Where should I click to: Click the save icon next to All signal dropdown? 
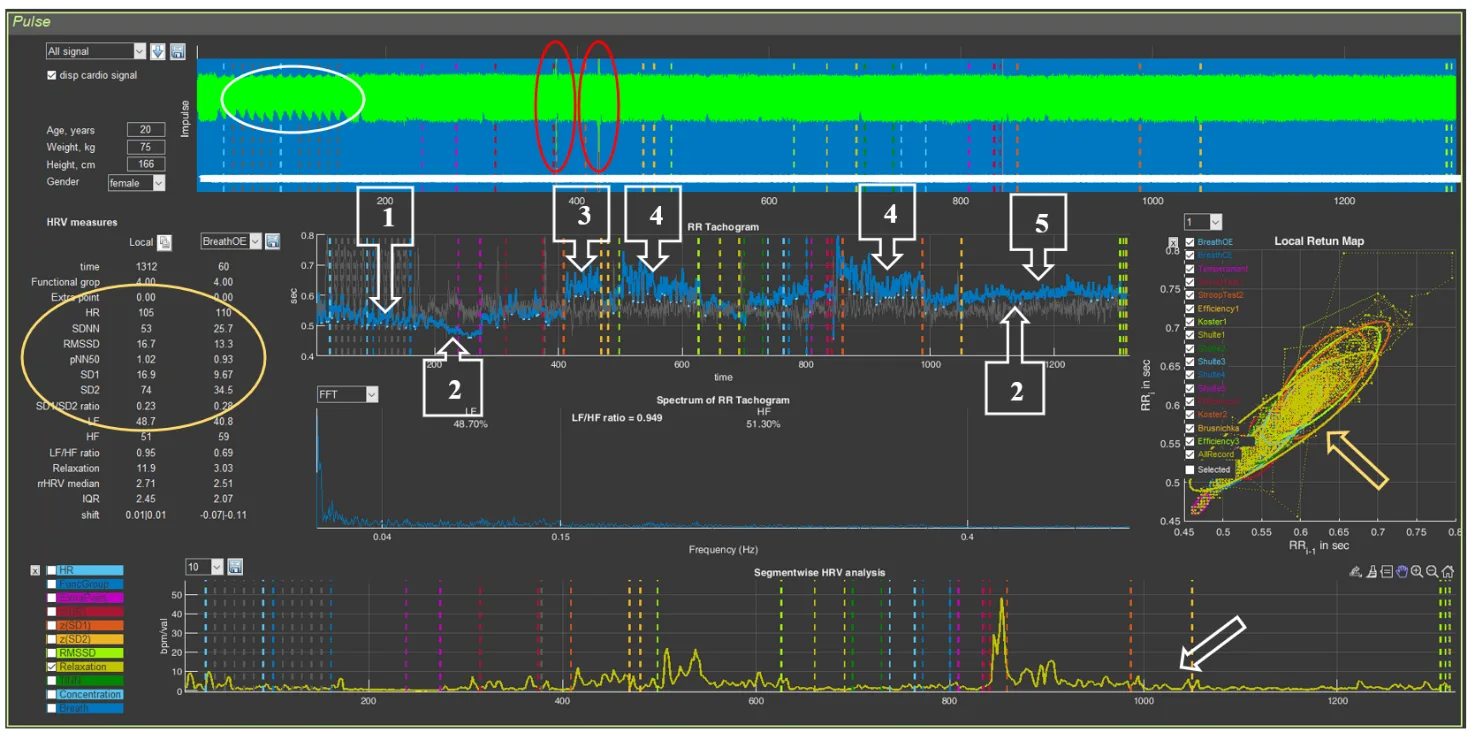[177, 51]
